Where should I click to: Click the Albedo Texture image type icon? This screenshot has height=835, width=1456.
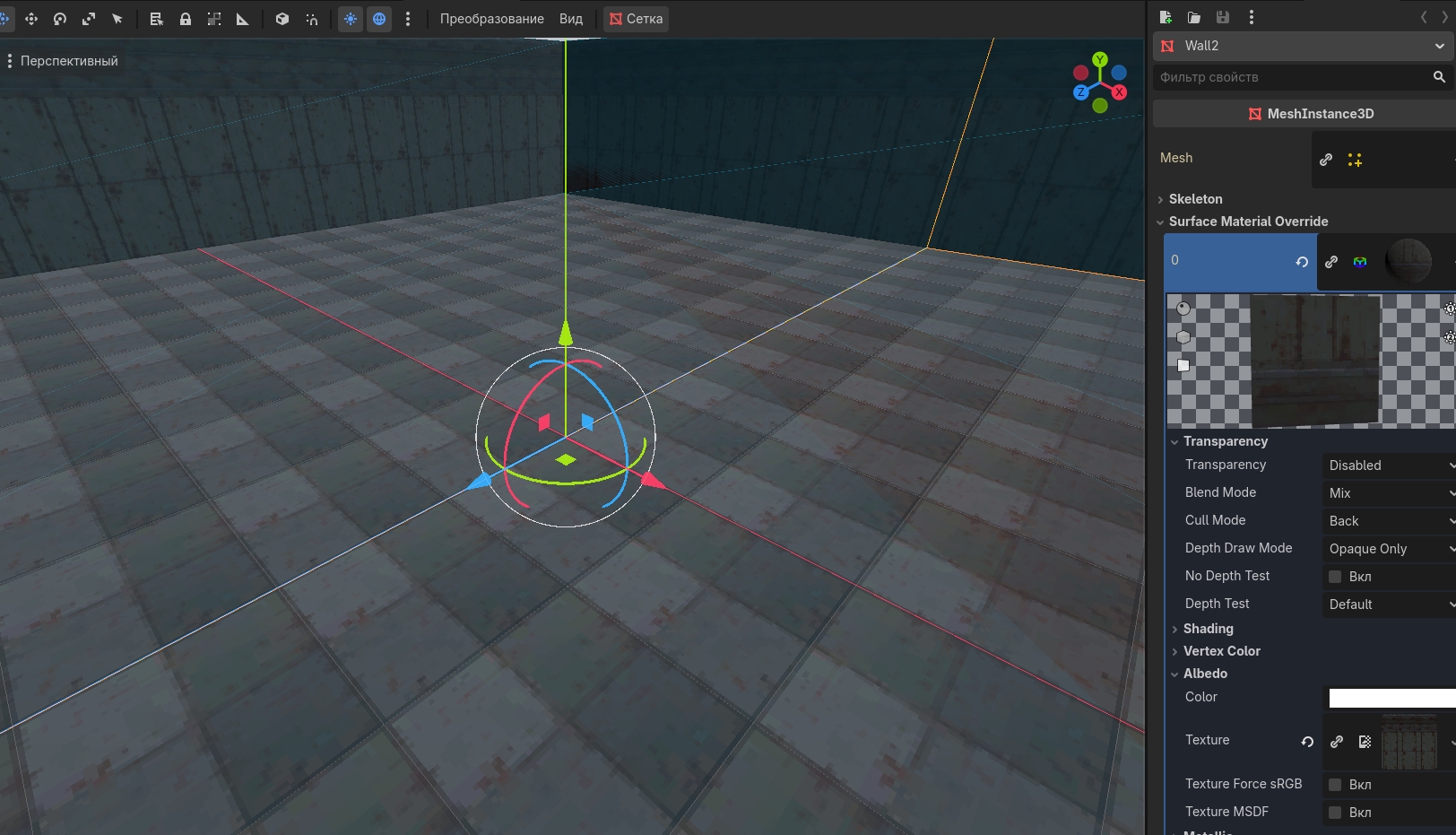(1365, 742)
